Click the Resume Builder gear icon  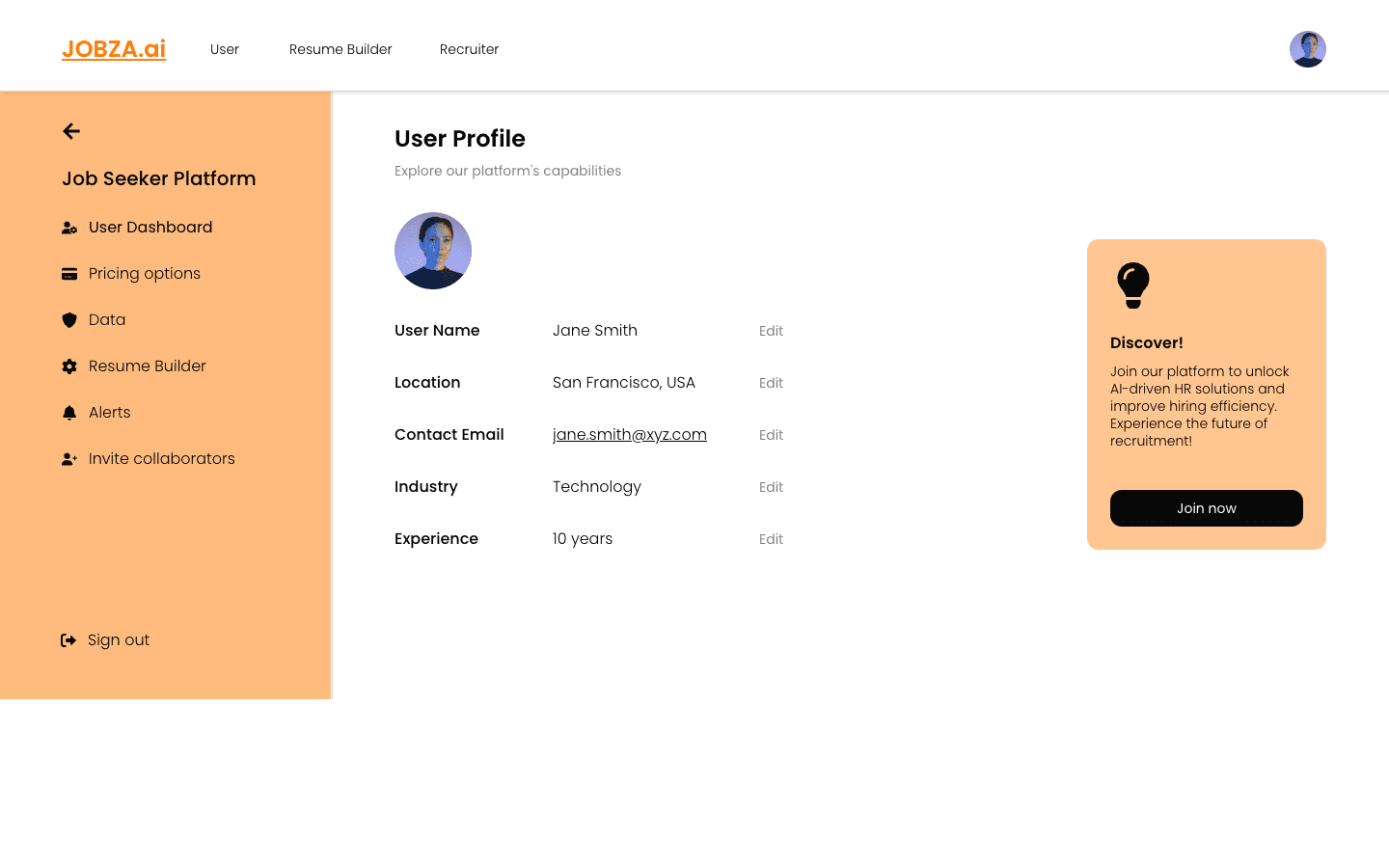[69, 366]
